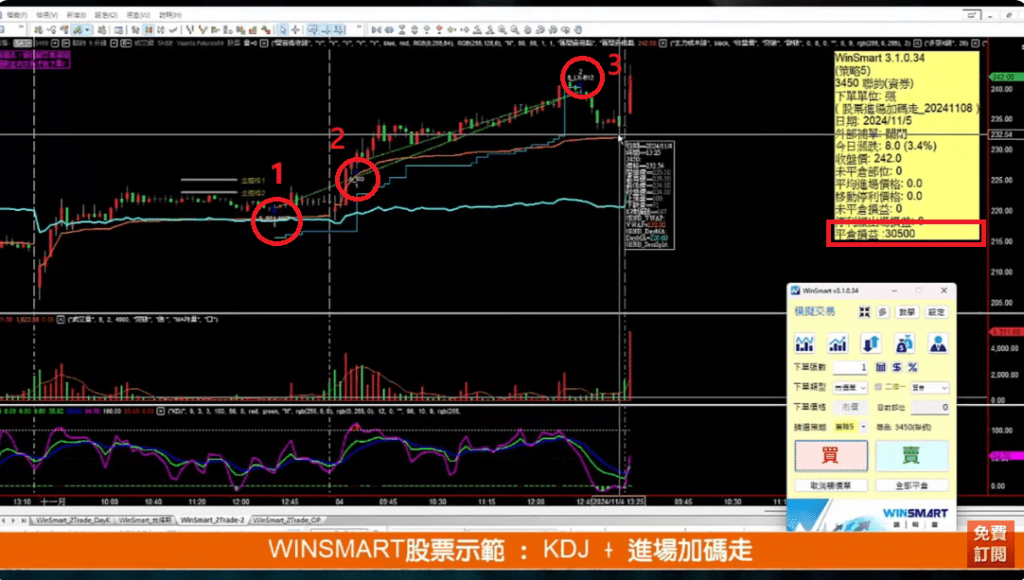Click the 市價 market price button
Viewport: 1024px width, 580px height.
[x=850, y=407]
